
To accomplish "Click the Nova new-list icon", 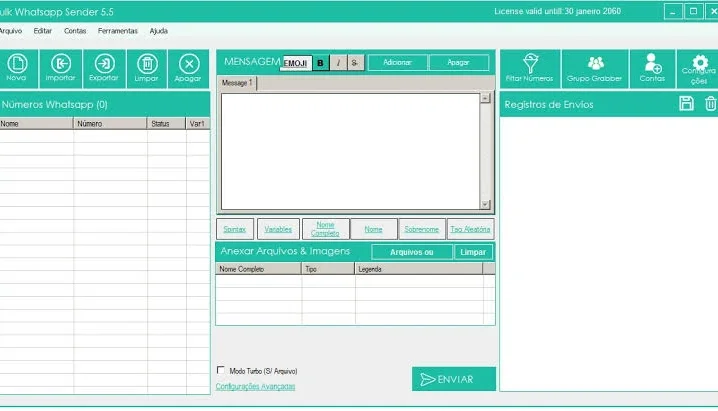I will click(x=18, y=69).
